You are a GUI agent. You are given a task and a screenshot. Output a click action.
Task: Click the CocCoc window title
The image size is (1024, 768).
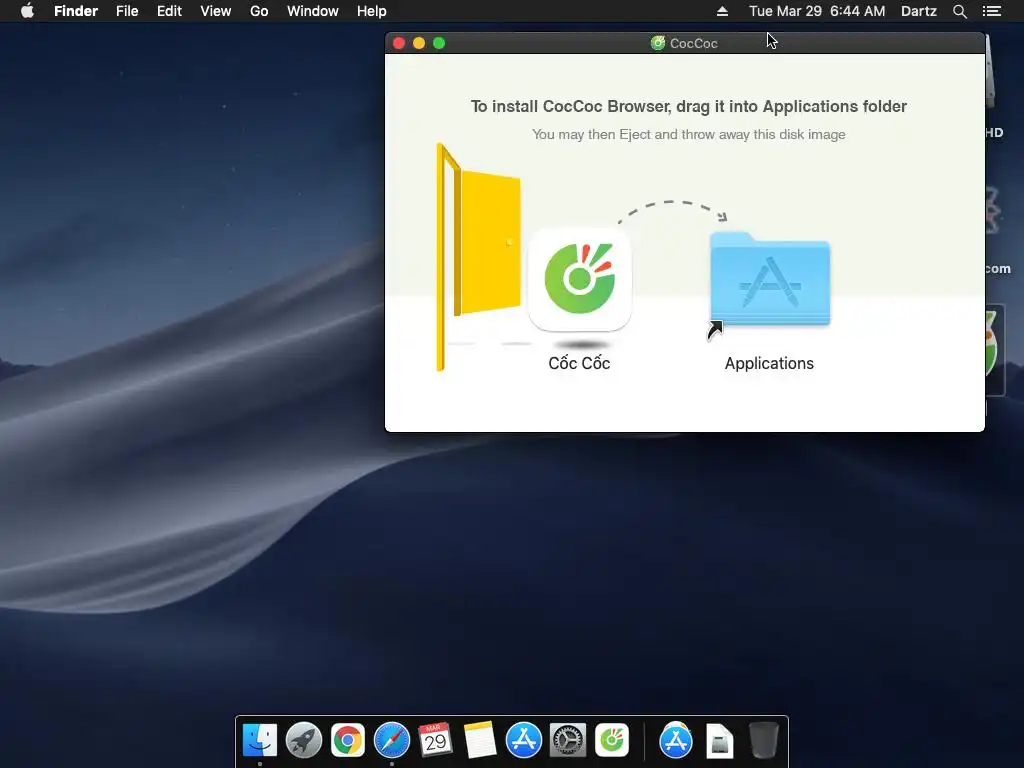click(694, 43)
